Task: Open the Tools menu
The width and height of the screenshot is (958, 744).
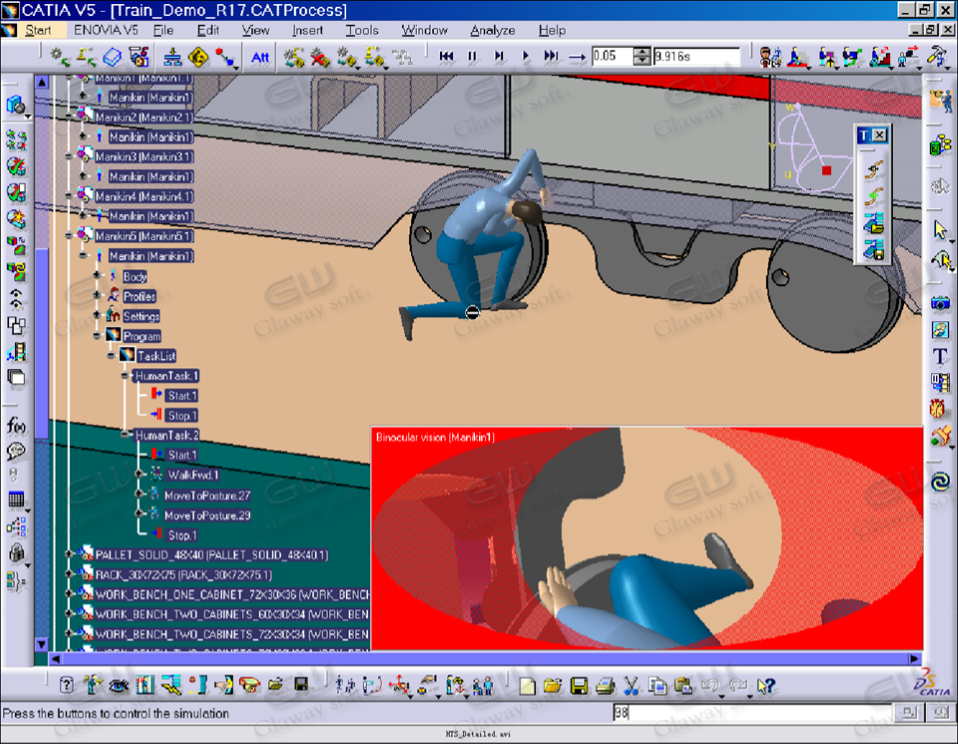Action: click(362, 30)
